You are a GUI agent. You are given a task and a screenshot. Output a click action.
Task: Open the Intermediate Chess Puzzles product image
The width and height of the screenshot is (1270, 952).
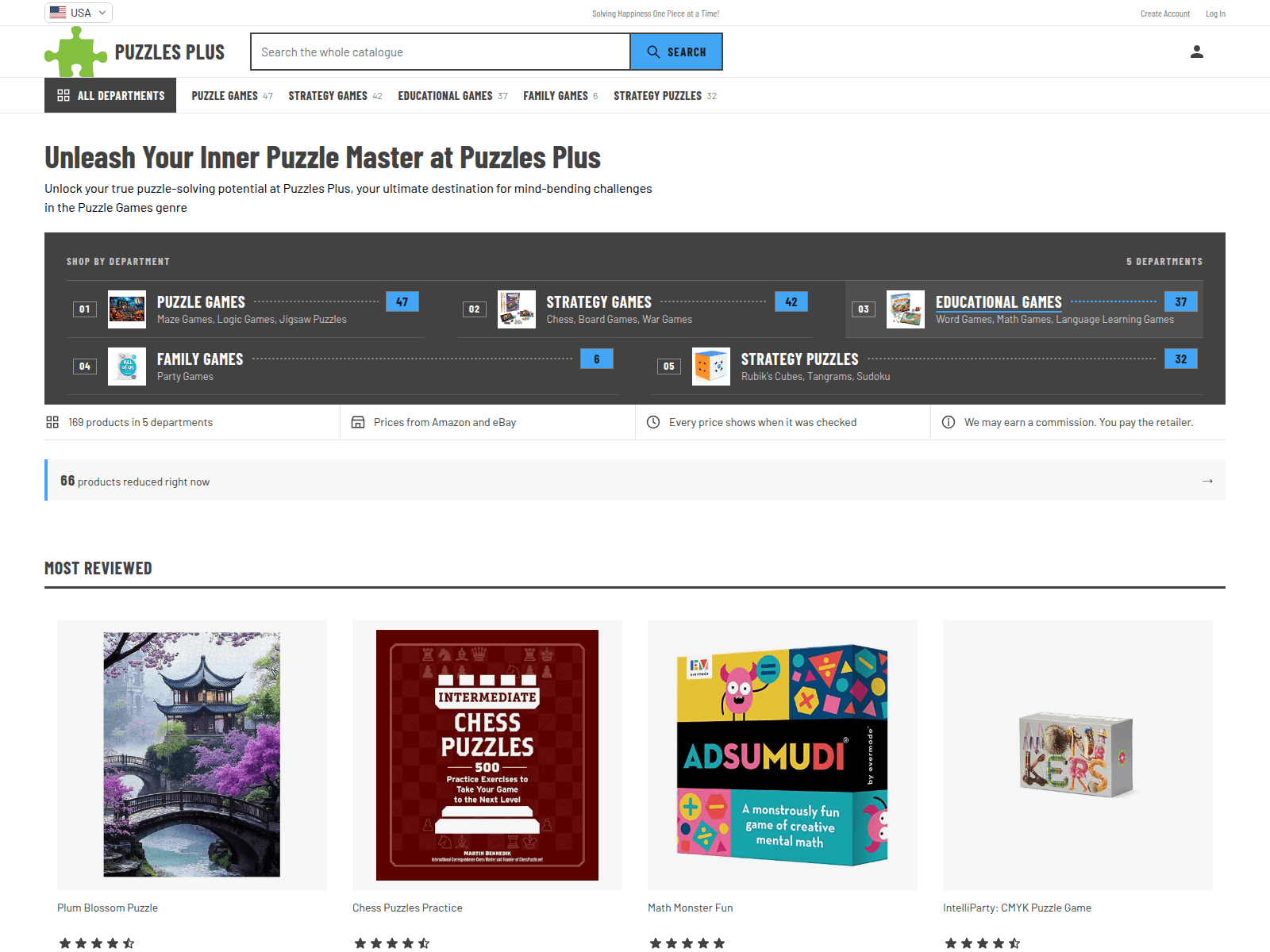click(x=487, y=755)
